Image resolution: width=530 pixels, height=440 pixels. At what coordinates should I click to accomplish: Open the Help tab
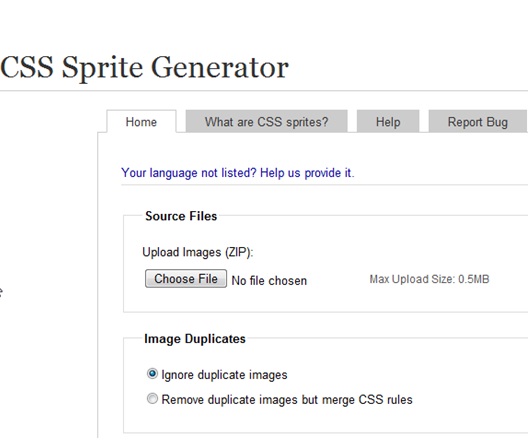(388, 121)
